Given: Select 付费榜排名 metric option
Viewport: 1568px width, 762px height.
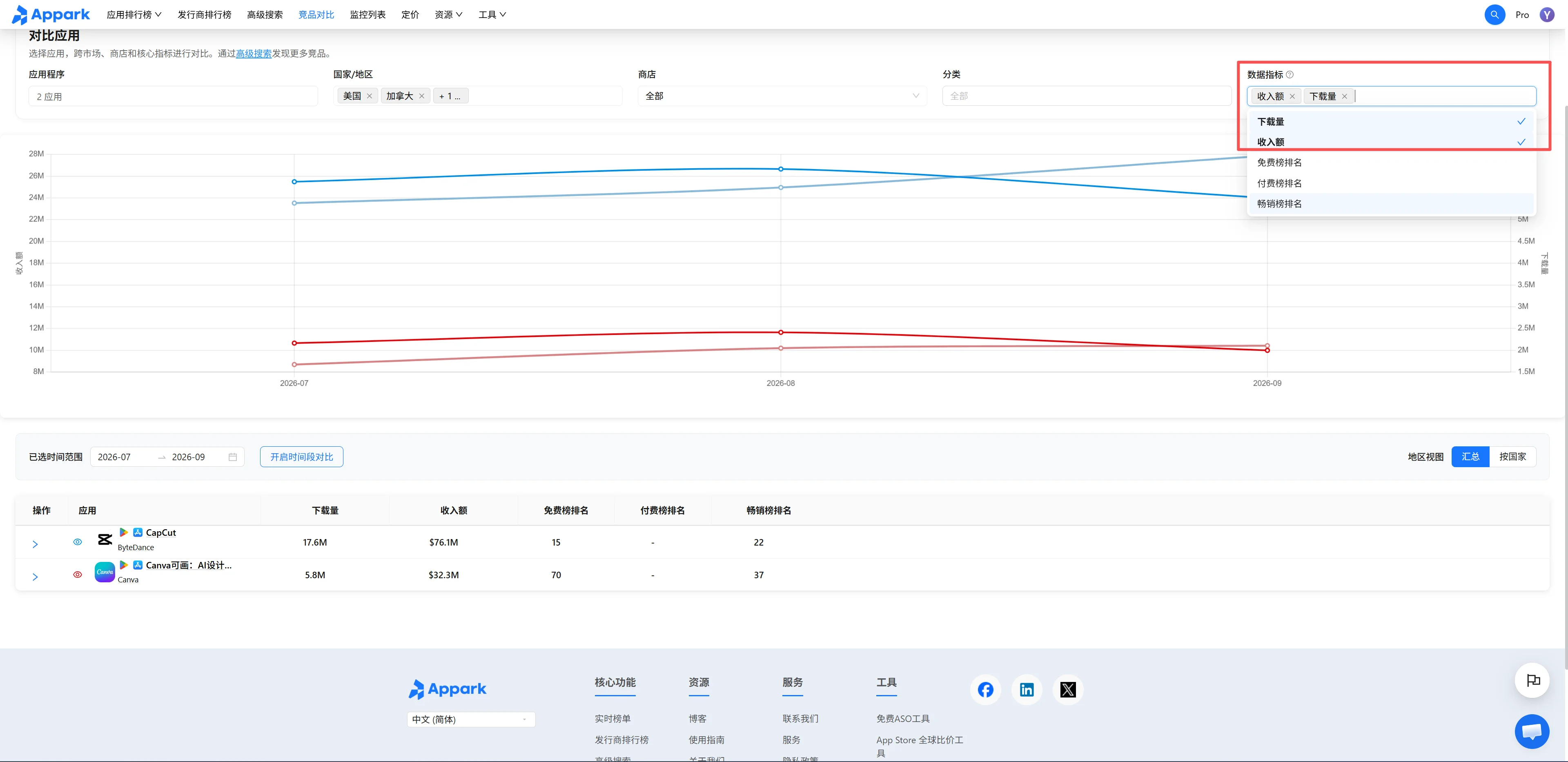Looking at the screenshot, I should [1391, 183].
